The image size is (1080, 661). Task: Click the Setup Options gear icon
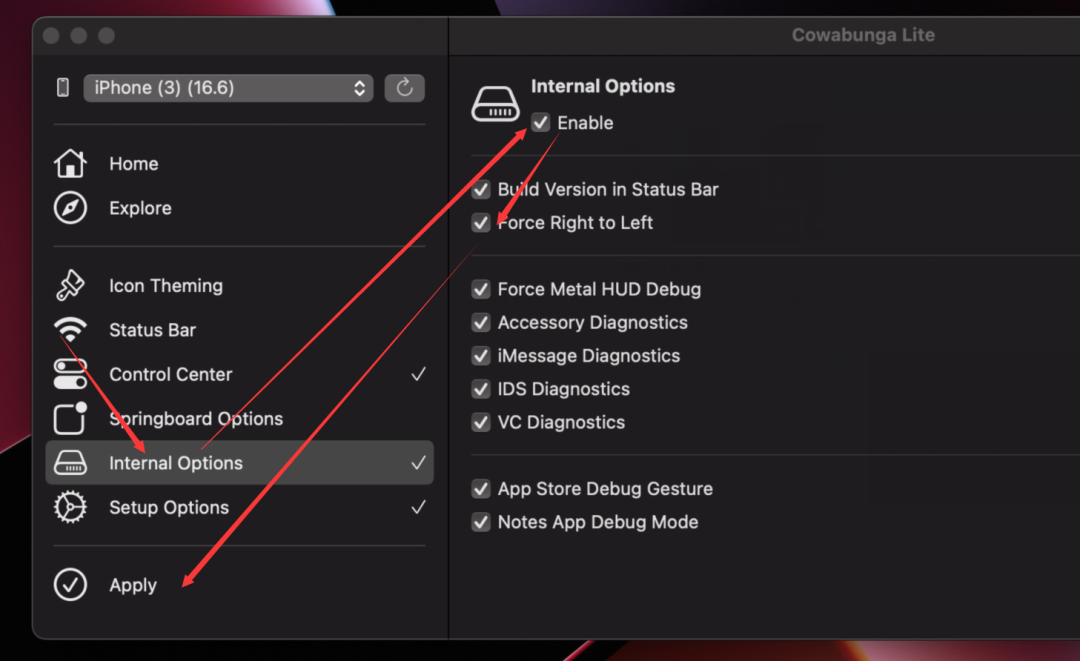point(70,508)
